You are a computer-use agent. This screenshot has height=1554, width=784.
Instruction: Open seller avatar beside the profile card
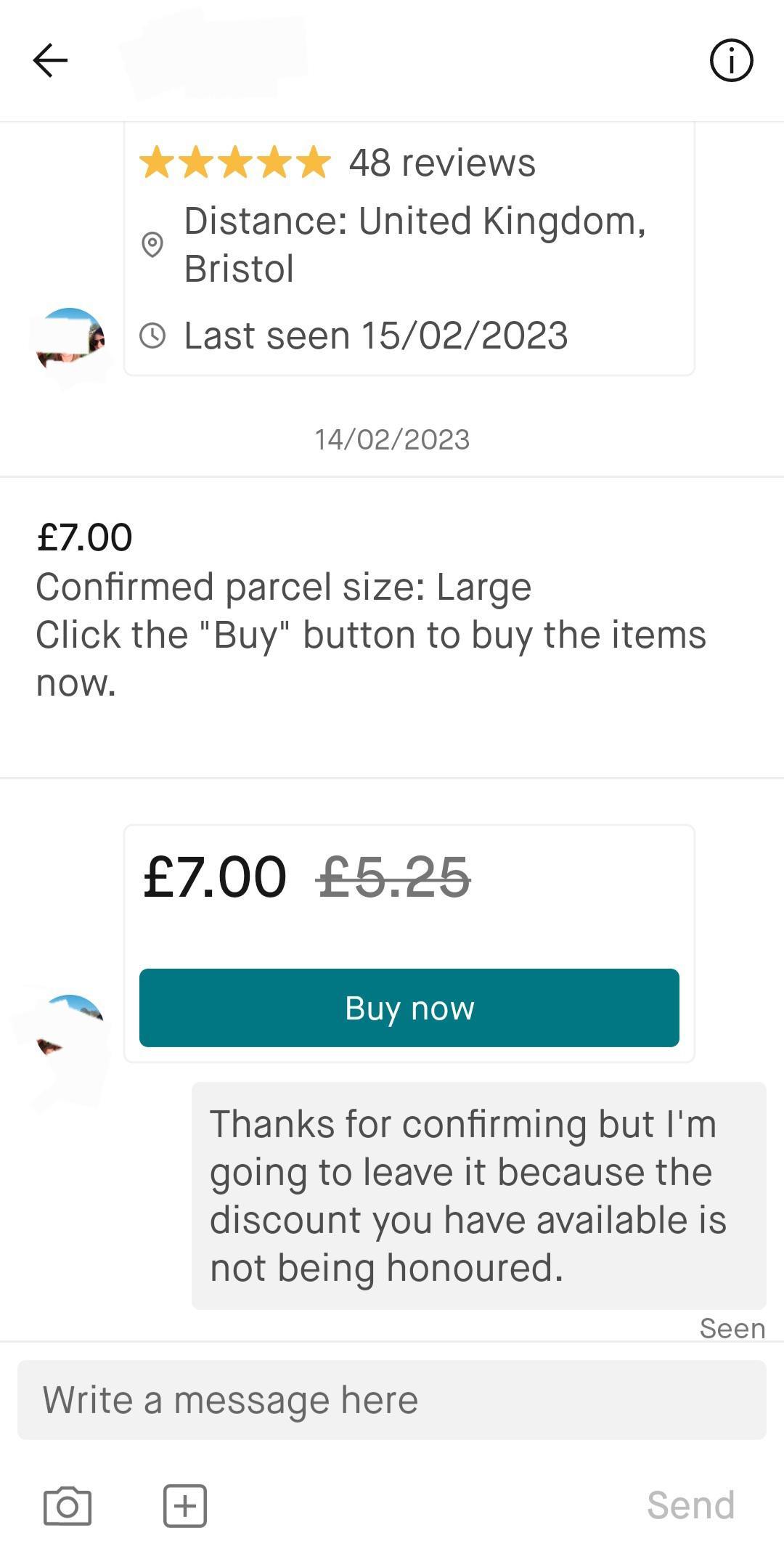click(70, 340)
